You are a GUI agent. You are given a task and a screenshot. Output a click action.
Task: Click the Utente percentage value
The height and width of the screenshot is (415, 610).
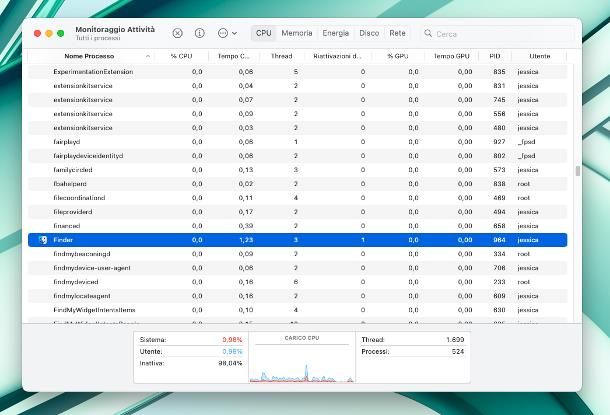232,352
